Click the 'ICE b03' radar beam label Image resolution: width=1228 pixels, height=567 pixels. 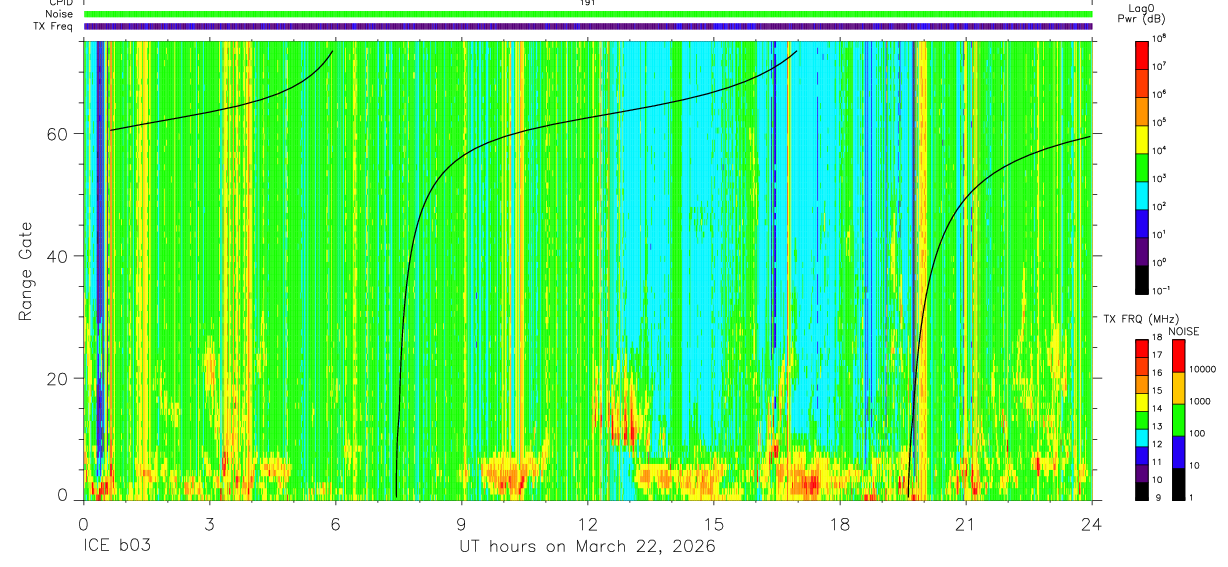(118, 547)
